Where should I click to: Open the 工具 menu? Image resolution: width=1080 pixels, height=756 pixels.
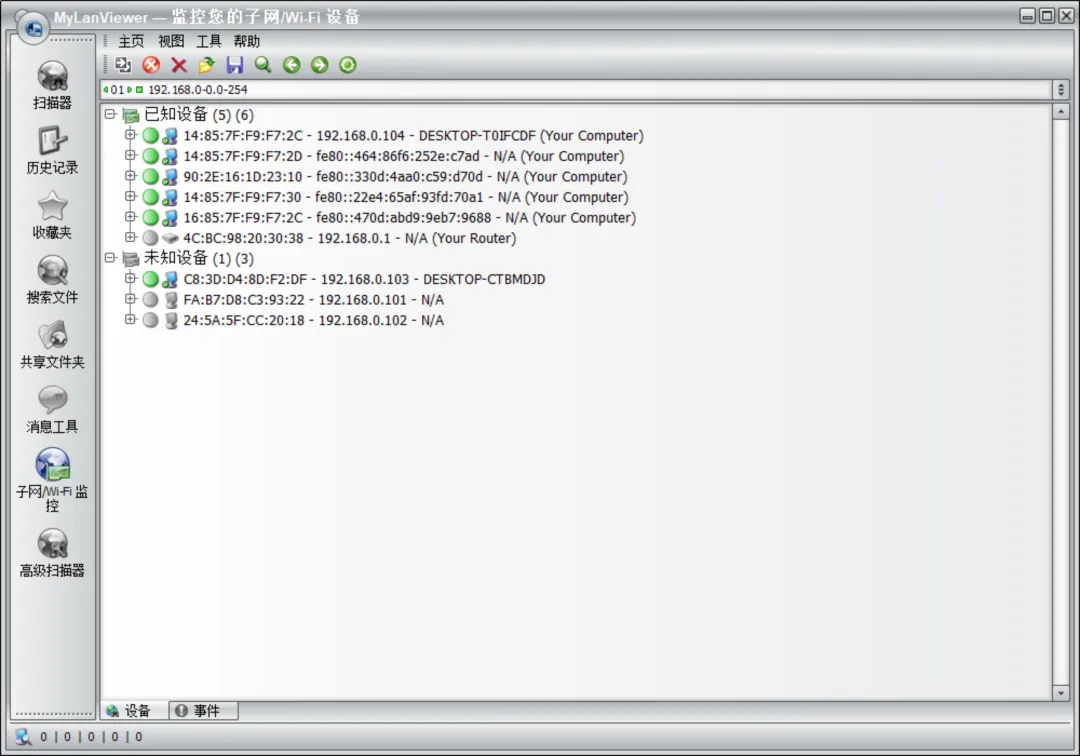[x=209, y=41]
